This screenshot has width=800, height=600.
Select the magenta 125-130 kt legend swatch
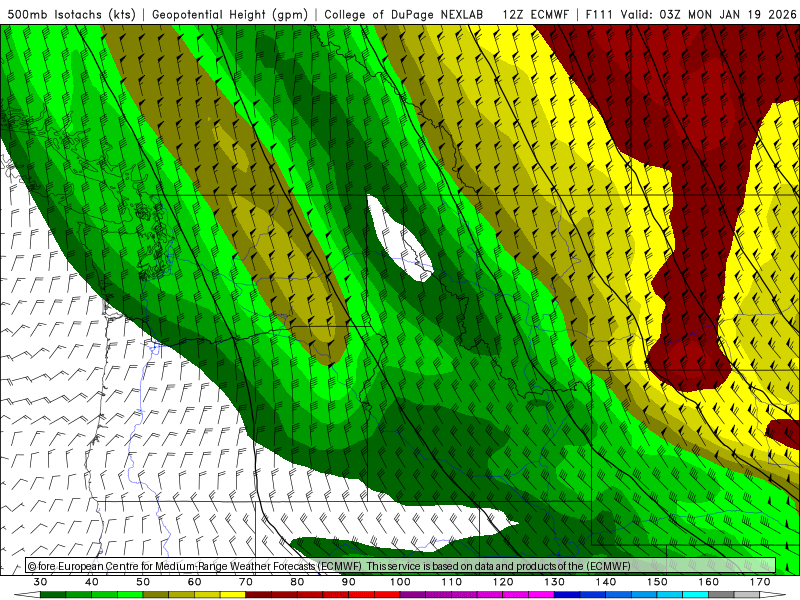[x=541, y=595]
